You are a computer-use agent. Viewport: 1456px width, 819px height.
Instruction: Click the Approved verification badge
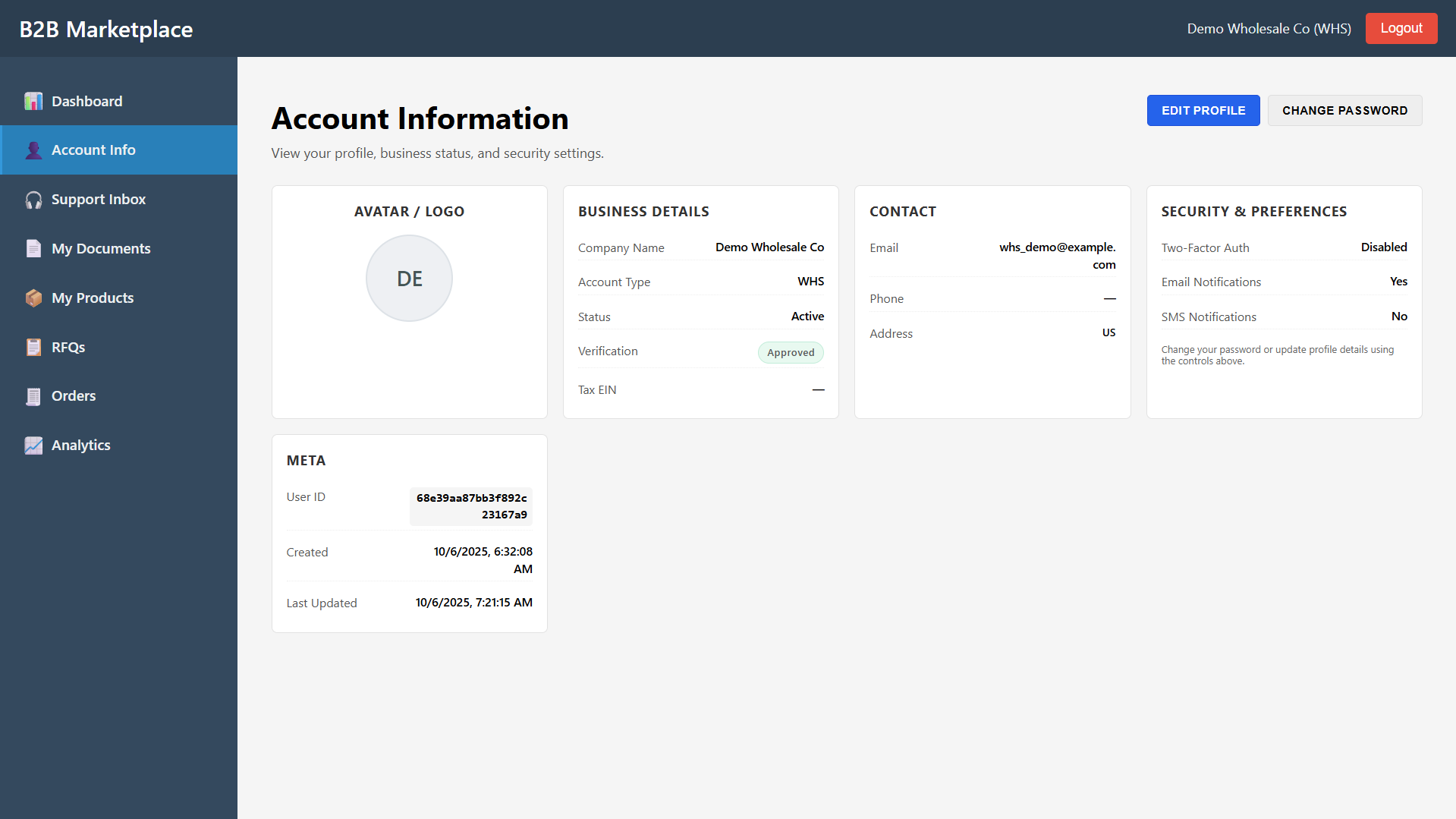click(x=791, y=352)
